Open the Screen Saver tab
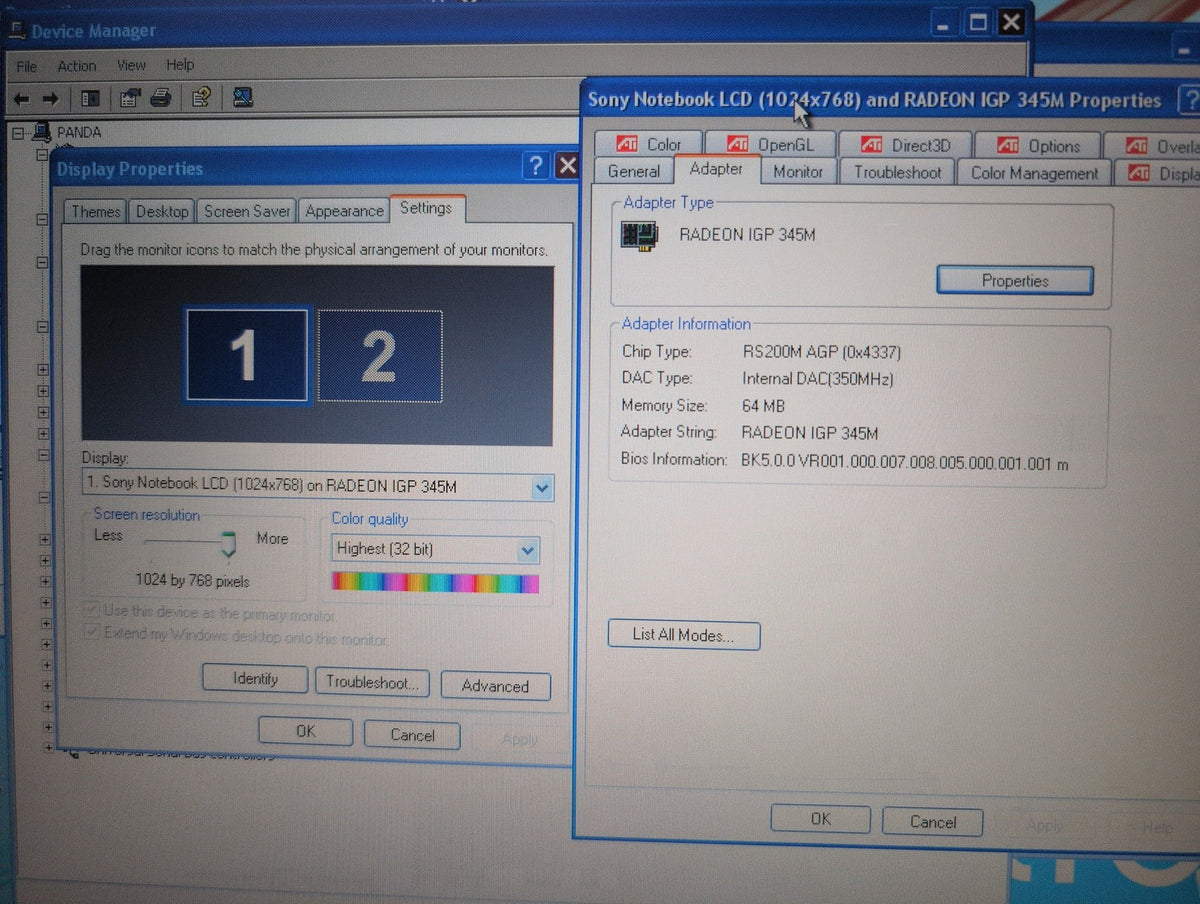Screen dimensions: 1200x904 (x=247, y=211)
